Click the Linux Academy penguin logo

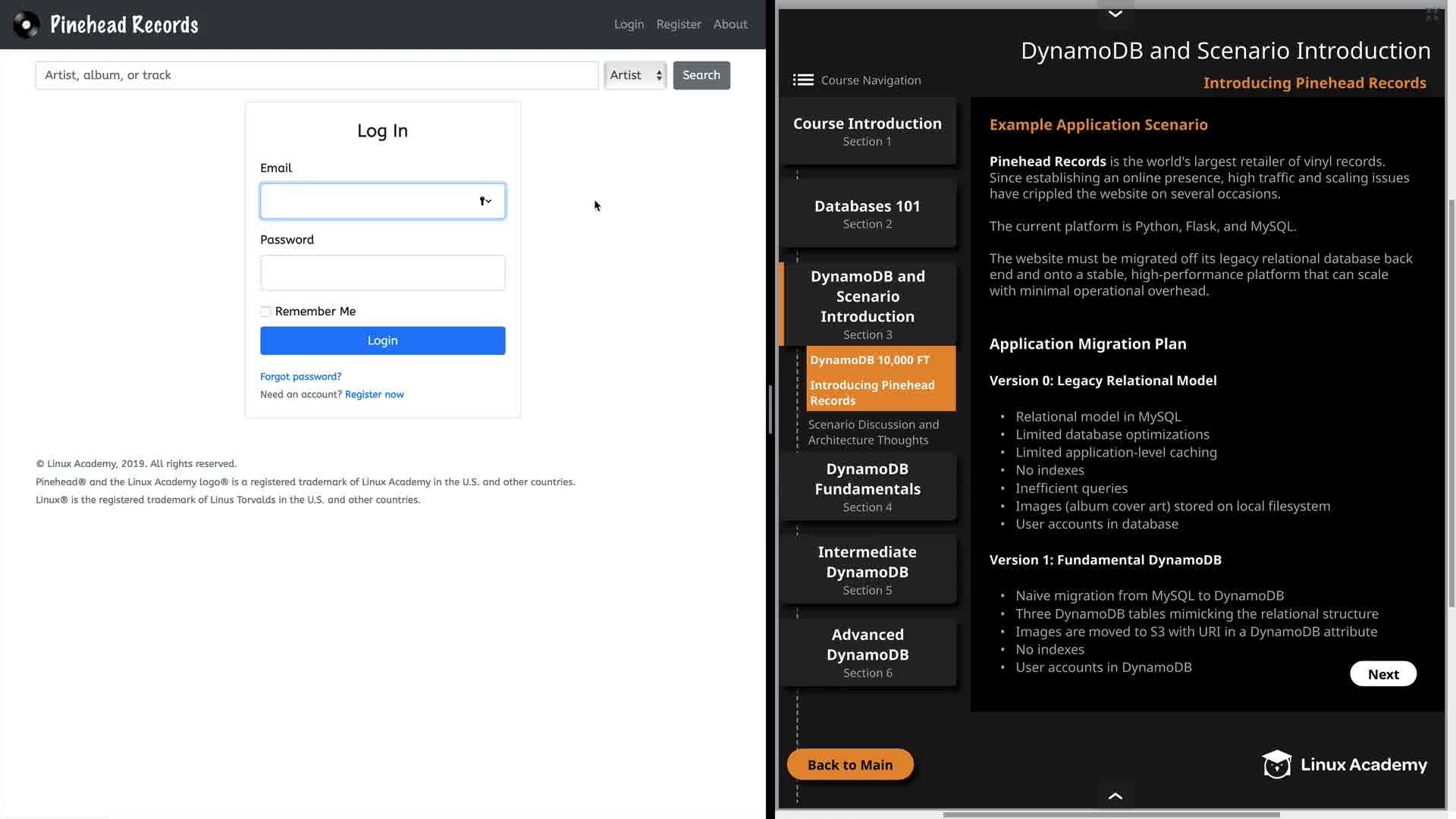1276,764
